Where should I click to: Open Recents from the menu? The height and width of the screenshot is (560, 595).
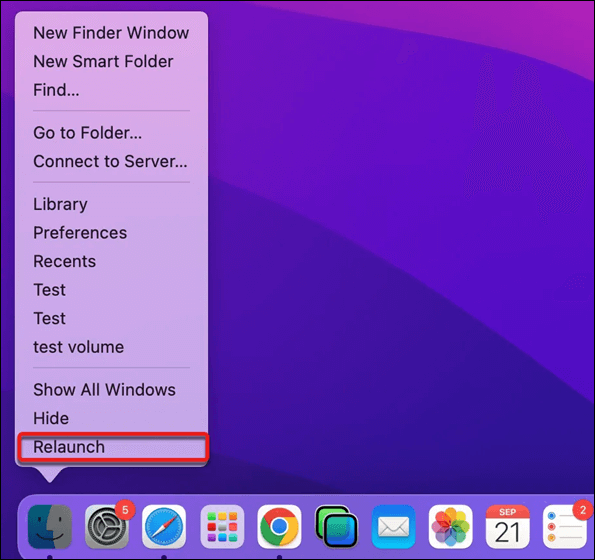(112, 261)
